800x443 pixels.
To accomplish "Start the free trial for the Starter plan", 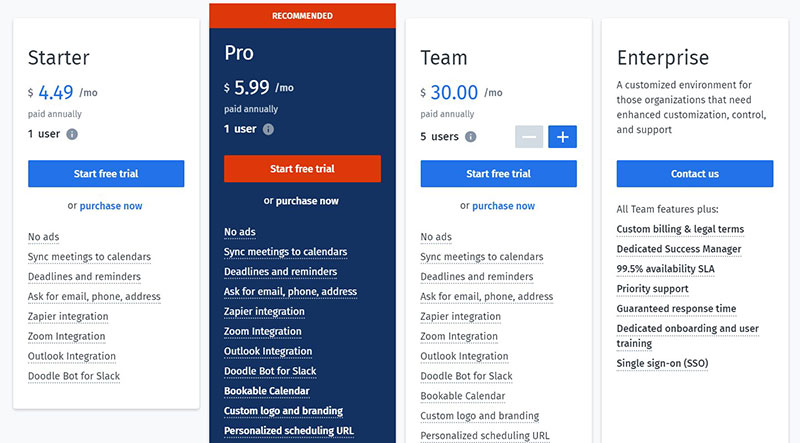I will tap(106, 174).
